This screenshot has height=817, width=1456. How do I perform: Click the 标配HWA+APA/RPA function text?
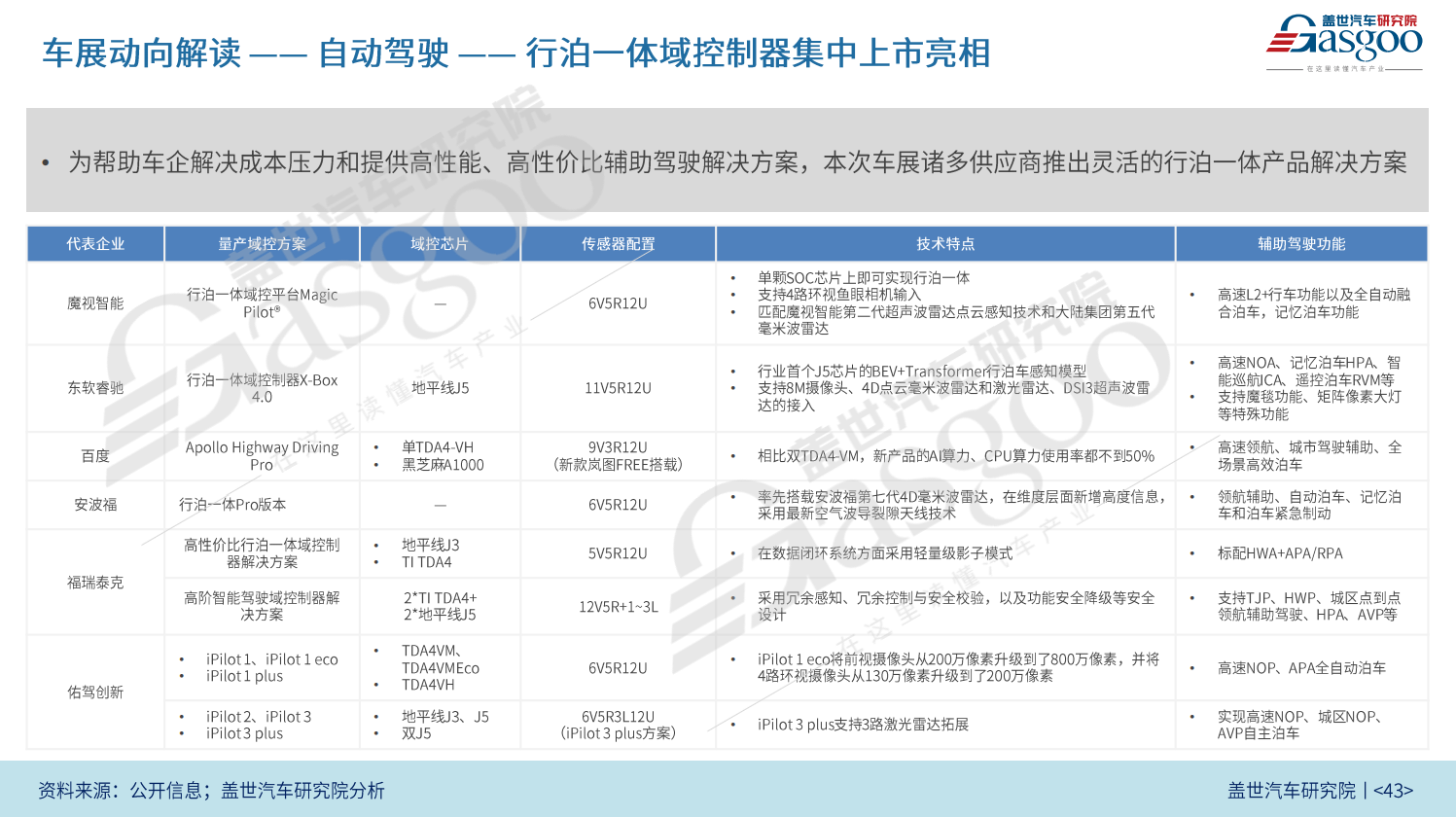[x=1280, y=553]
